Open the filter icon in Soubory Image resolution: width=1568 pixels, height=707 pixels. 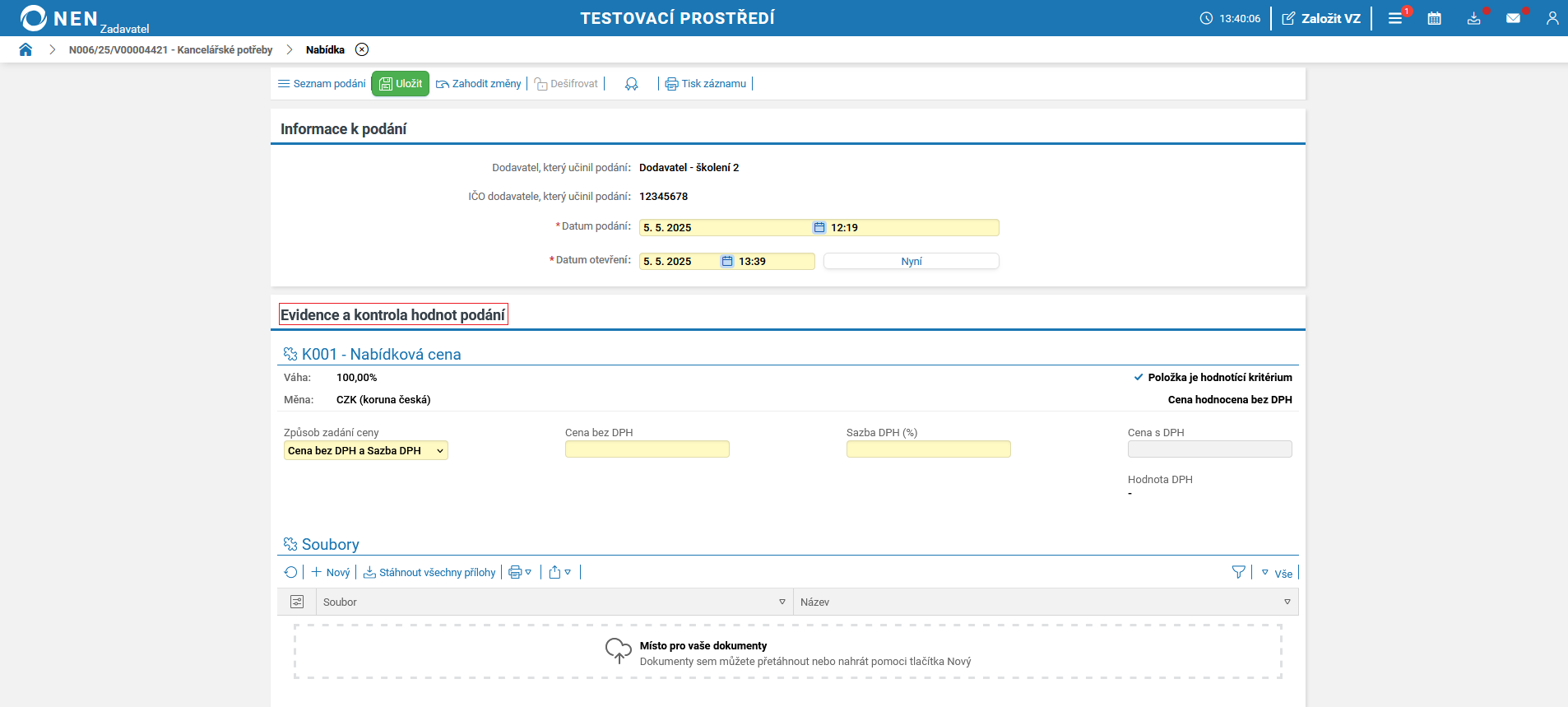[x=1238, y=572]
